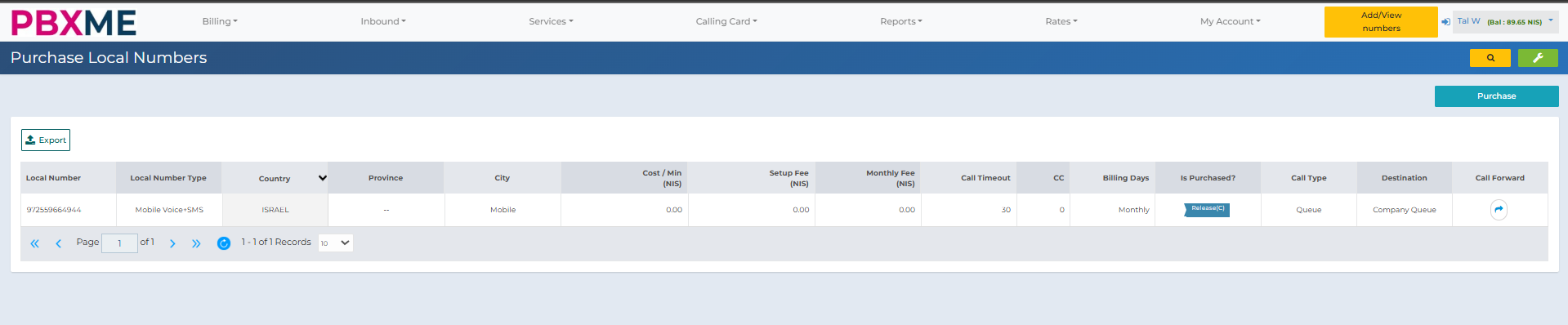Click the Company Queue destination cell
This screenshot has width=1568, height=325.
point(1405,210)
